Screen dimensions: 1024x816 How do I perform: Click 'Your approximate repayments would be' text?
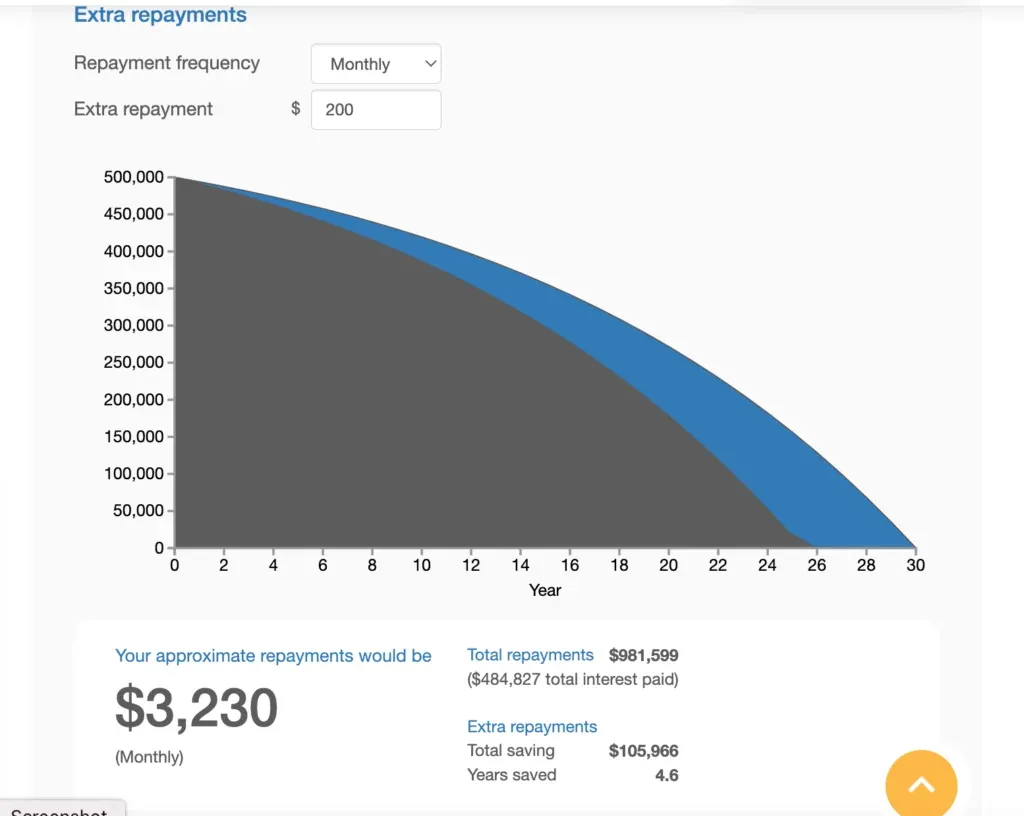(273, 656)
